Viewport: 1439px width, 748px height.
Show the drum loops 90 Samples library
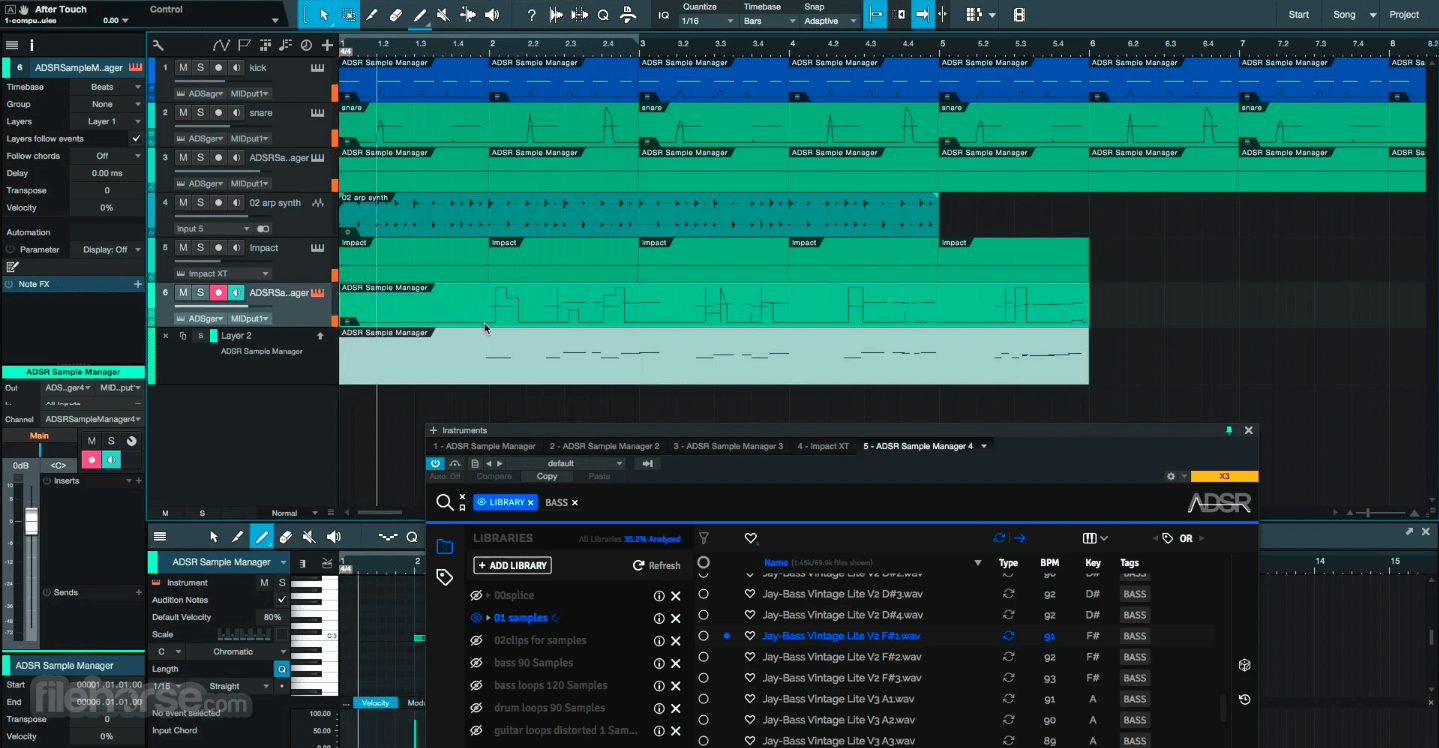[x=477, y=708]
